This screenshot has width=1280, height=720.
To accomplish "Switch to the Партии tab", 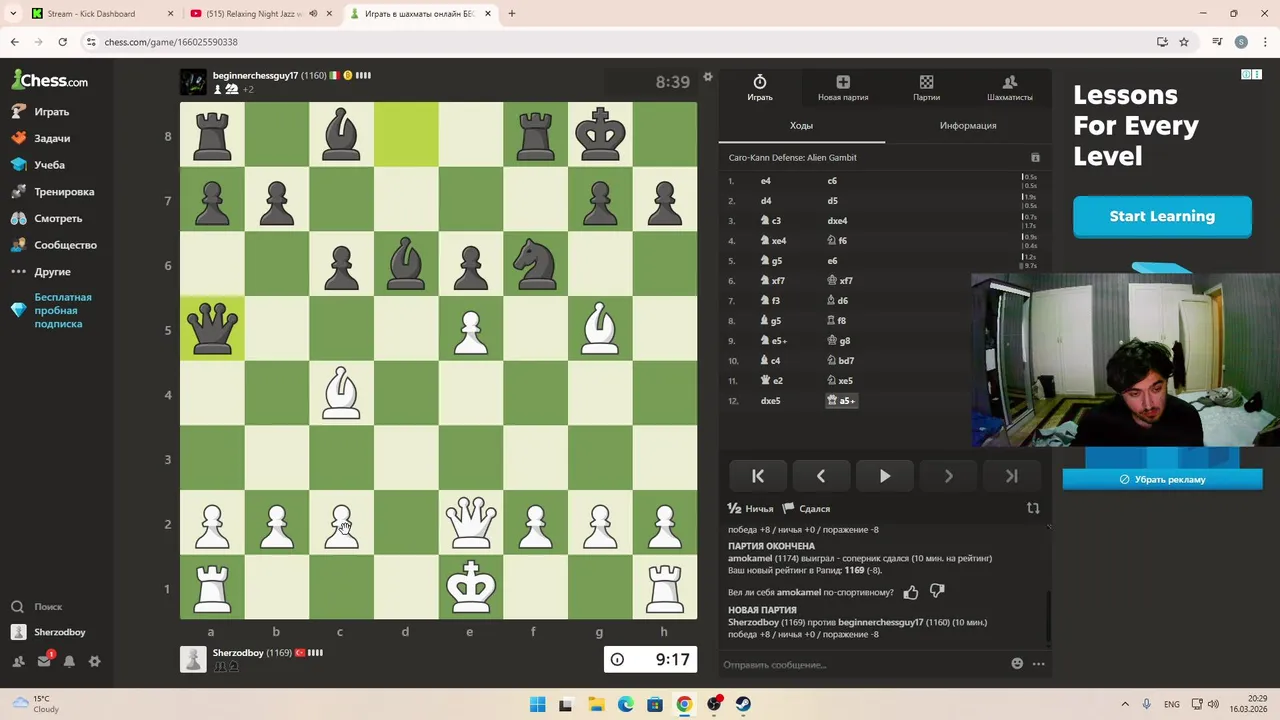I will [926, 88].
